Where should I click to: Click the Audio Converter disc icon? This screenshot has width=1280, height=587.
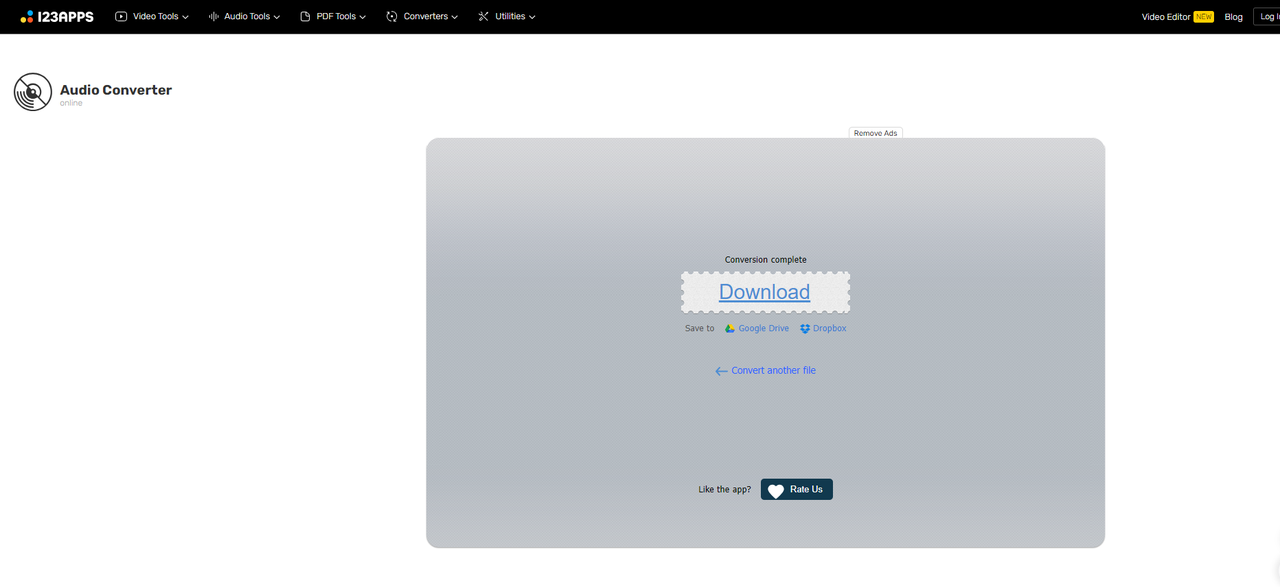33,92
